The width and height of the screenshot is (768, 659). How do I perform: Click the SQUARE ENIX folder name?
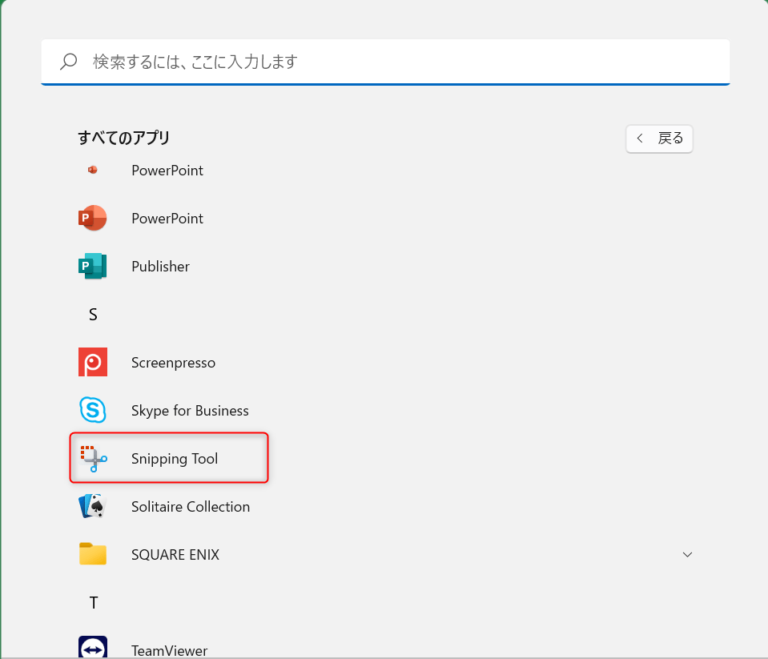pos(175,554)
